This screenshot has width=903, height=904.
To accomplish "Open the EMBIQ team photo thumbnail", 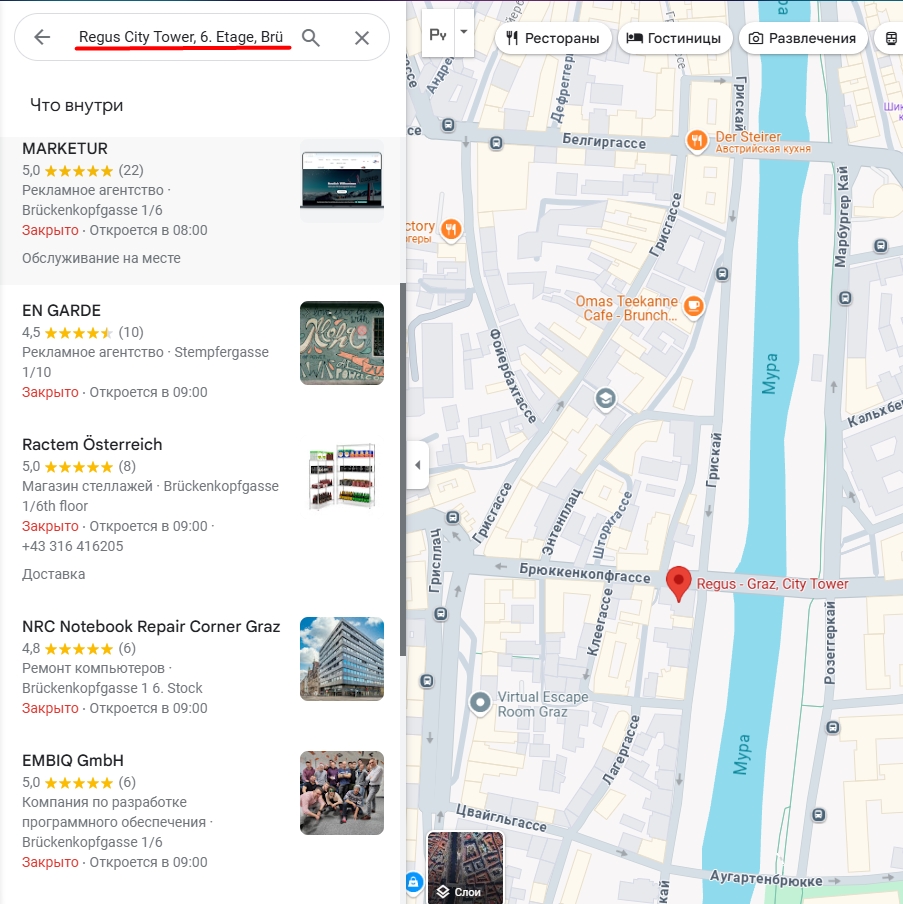I will (342, 793).
